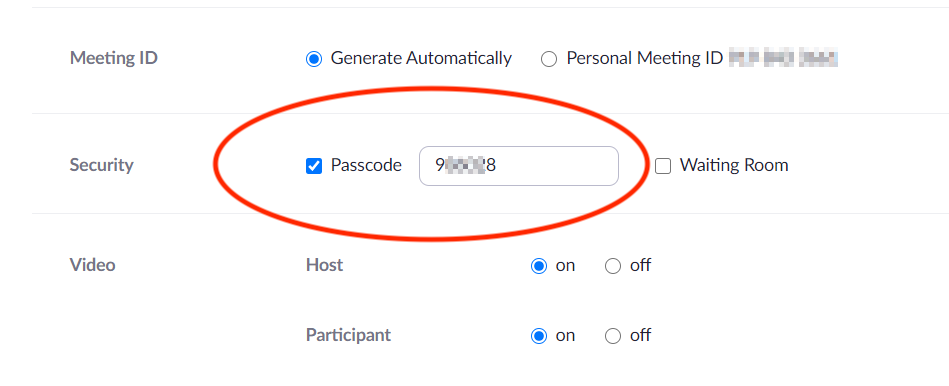Click the Meeting ID section heading
This screenshot has height=386, width=949.
pyautogui.click(x=114, y=59)
